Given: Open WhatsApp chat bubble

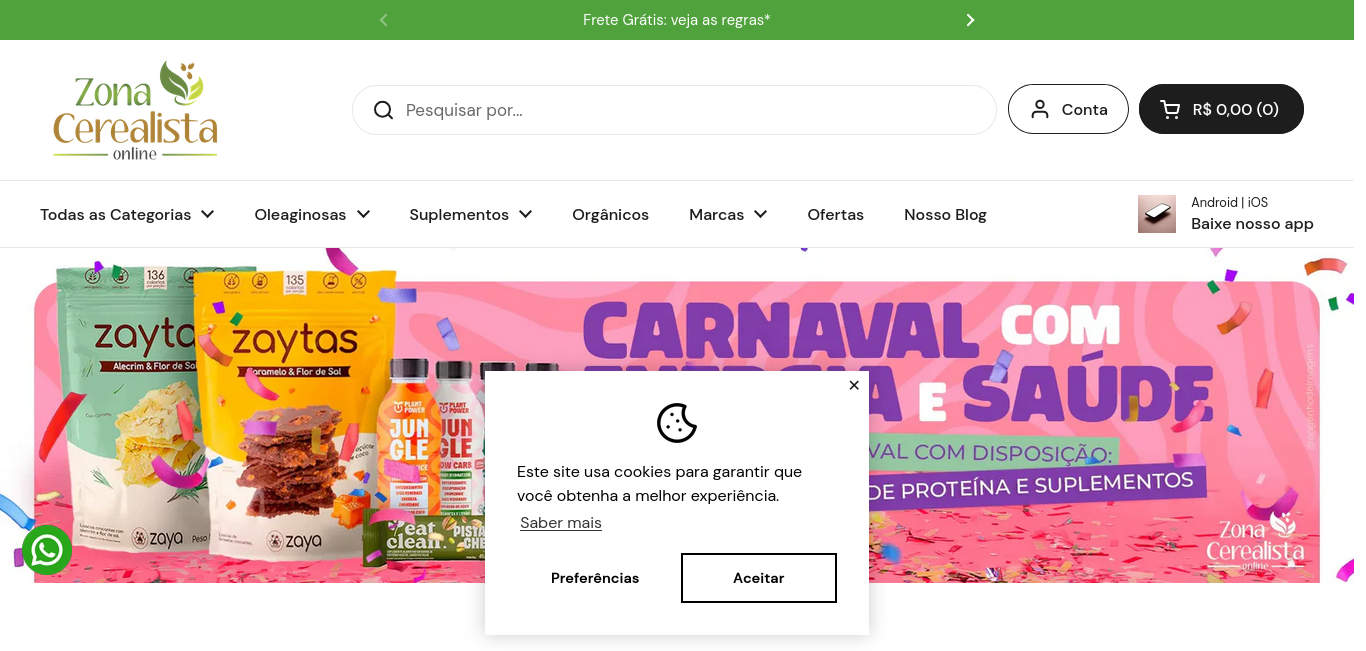Looking at the screenshot, I should click(47, 550).
